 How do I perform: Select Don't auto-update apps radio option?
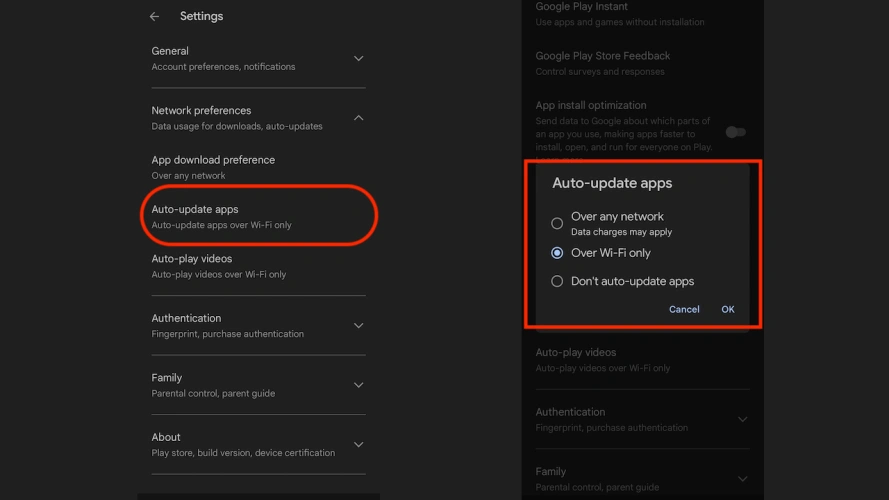click(557, 281)
